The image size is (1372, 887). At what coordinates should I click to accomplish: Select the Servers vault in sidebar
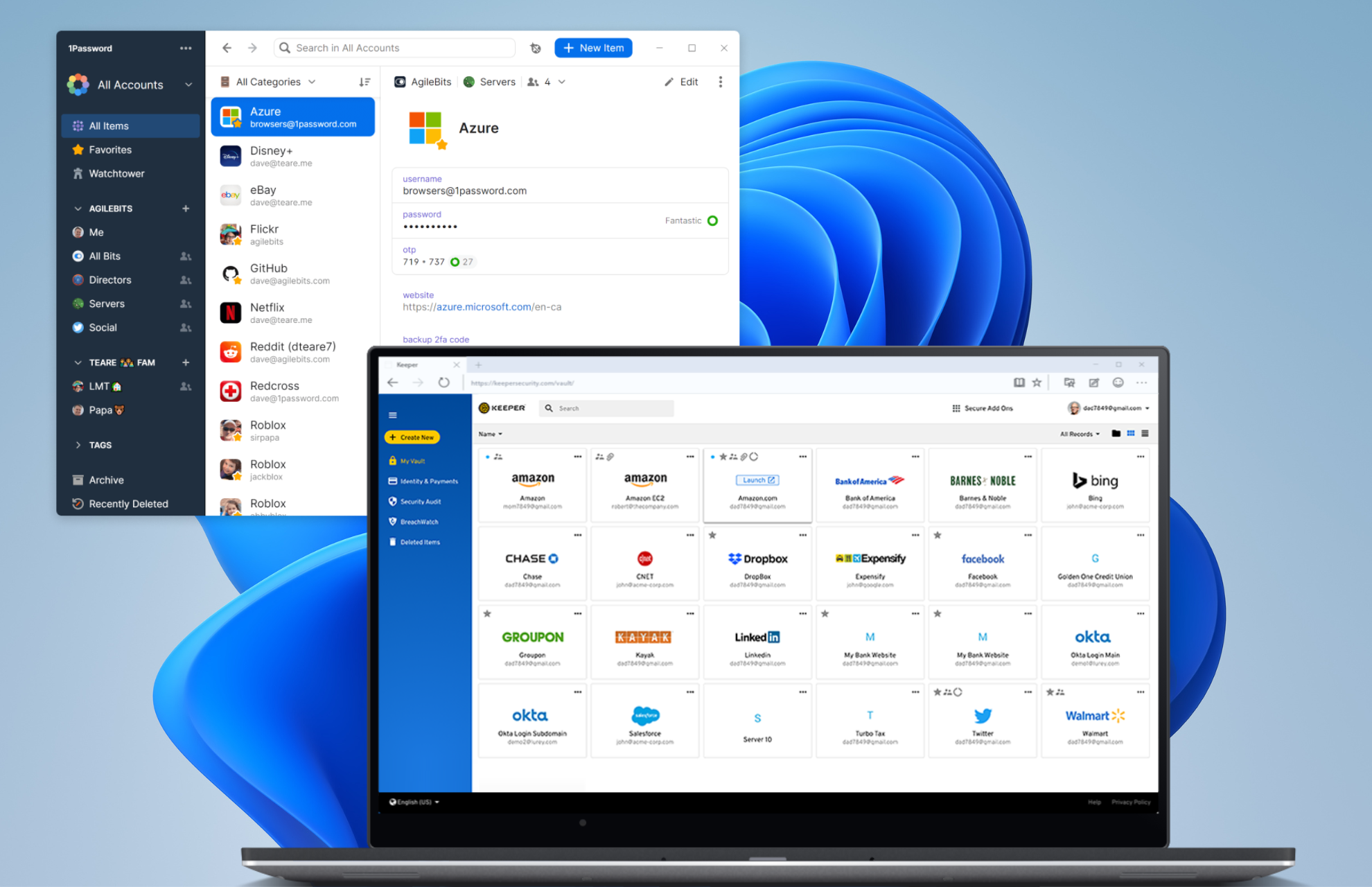(130, 304)
